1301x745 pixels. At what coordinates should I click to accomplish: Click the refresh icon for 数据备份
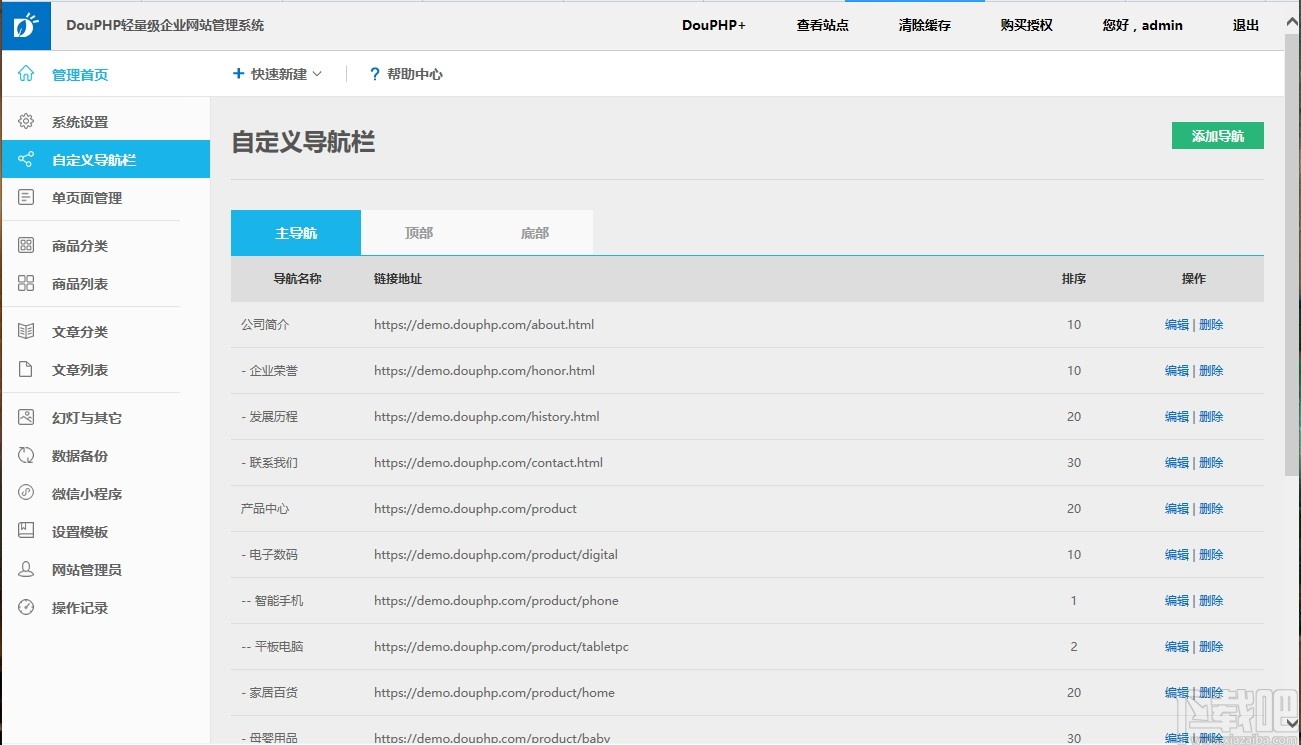click(26, 456)
